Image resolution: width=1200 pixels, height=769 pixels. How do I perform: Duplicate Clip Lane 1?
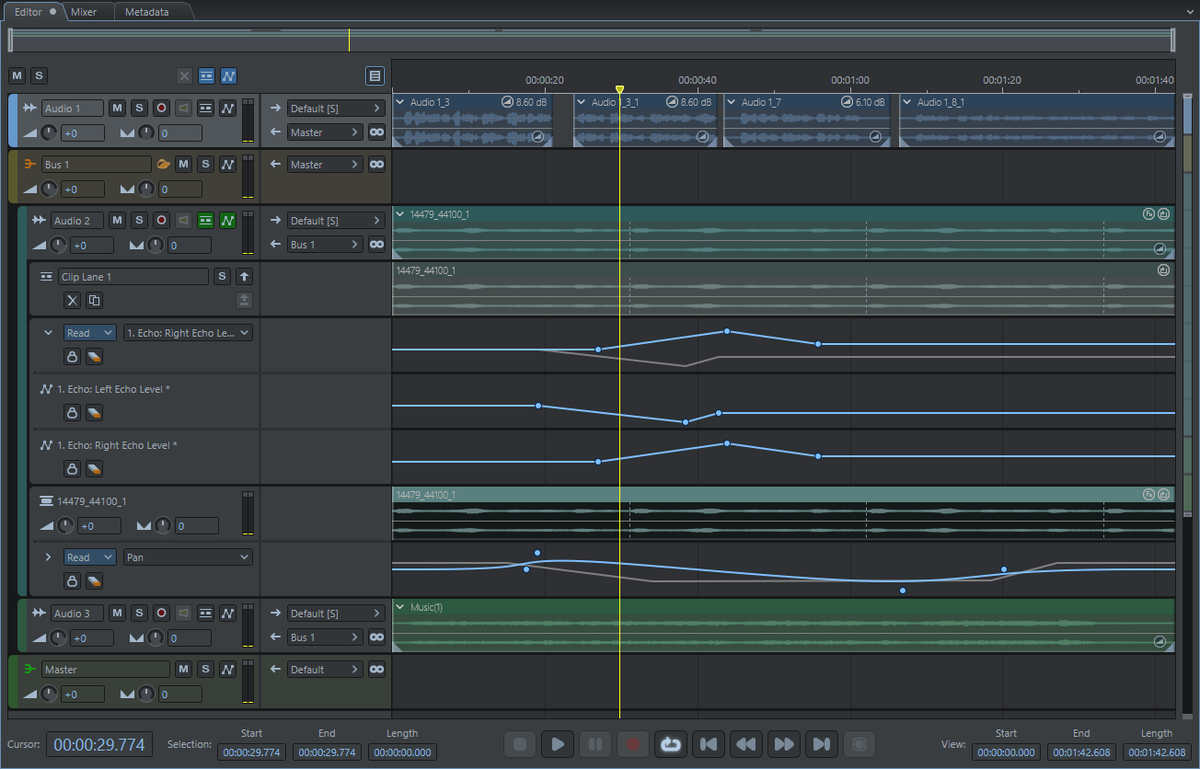click(x=94, y=300)
